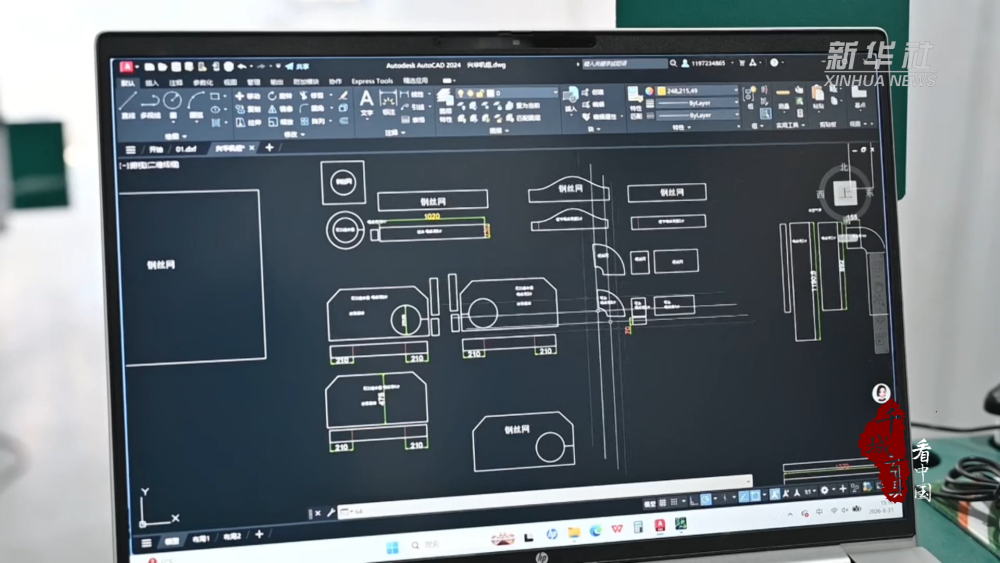This screenshot has width=1000, height=563.
Task: Select the Array (阵列) tool
Action: pos(312,121)
